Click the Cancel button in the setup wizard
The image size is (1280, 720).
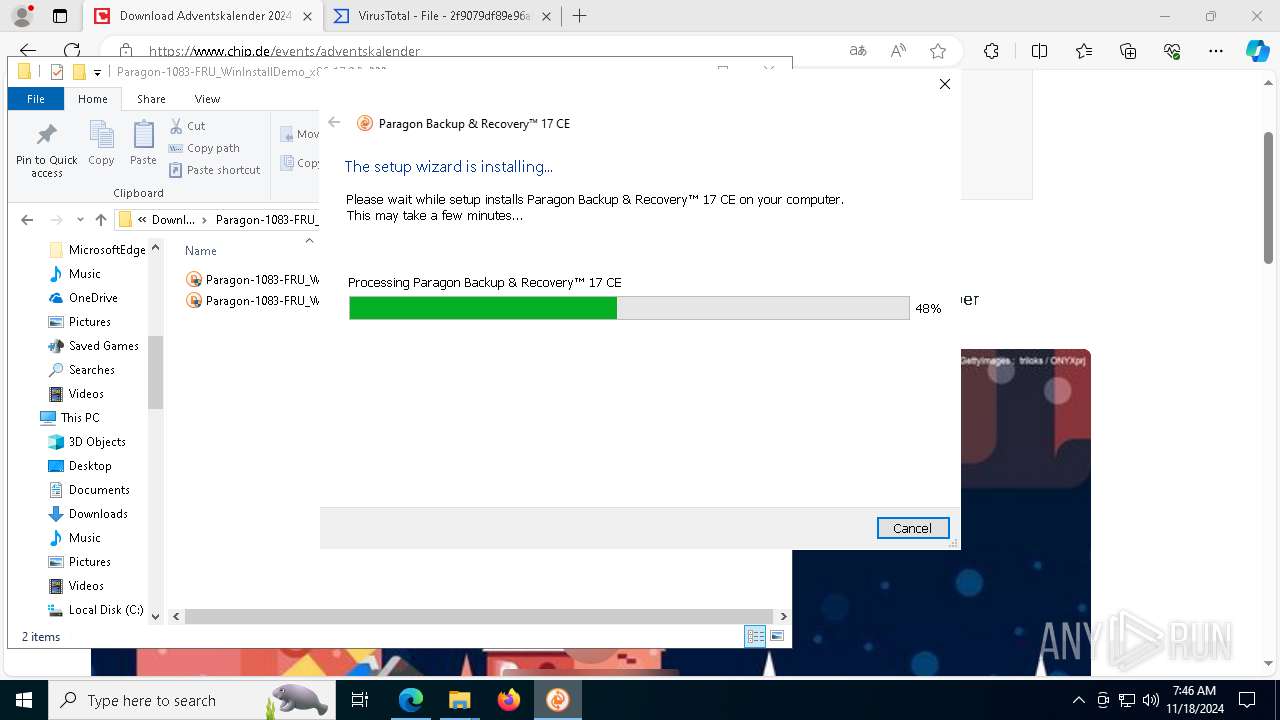(912, 528)
